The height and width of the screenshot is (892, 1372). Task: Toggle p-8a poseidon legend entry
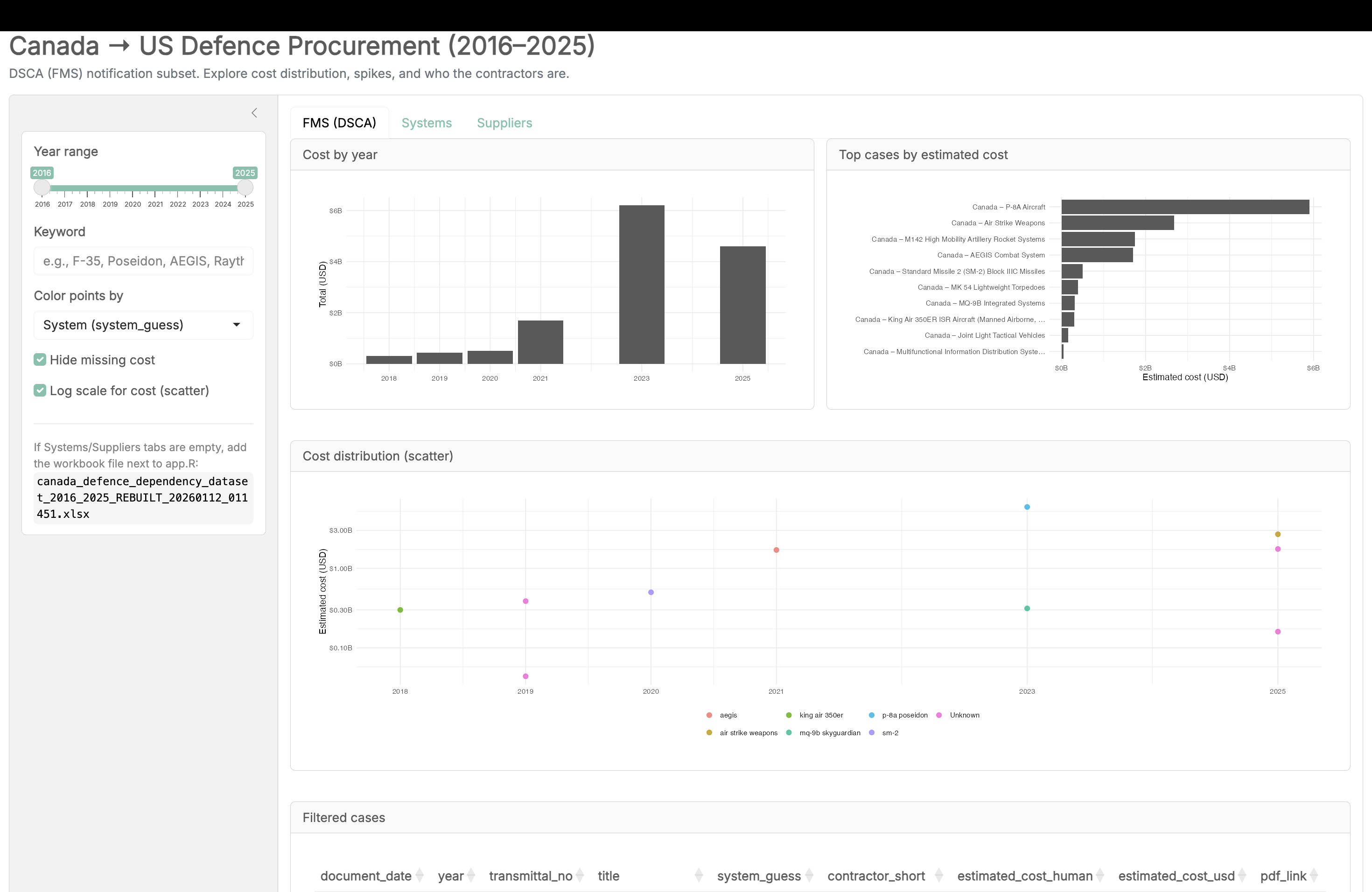click(904, 715)
